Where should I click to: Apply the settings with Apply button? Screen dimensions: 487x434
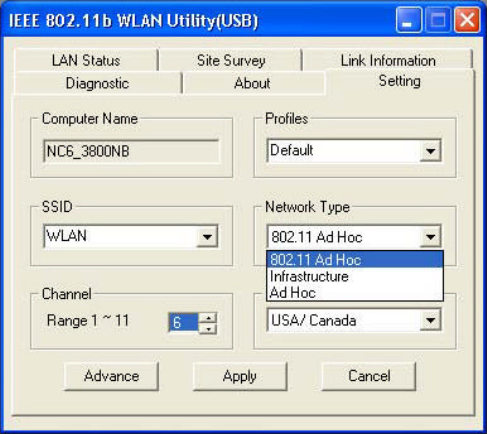click(x=240, y=376)
